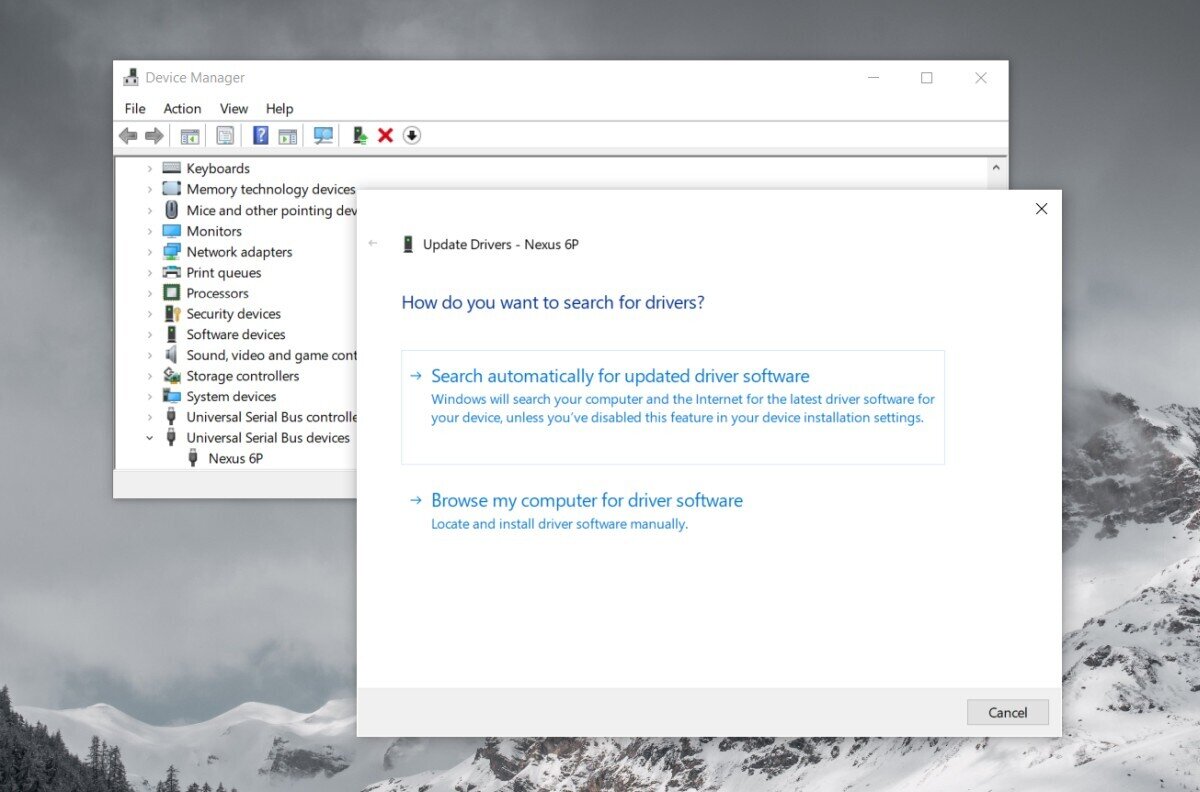
Task: Click the Cancel button in the wizard
Action: click(1007, 712)
